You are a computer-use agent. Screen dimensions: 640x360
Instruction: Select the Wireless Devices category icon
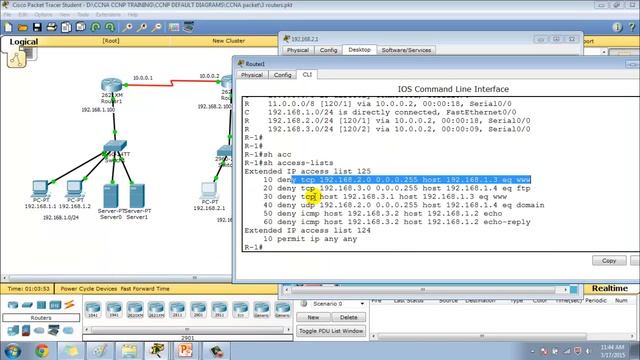(55, 305)
